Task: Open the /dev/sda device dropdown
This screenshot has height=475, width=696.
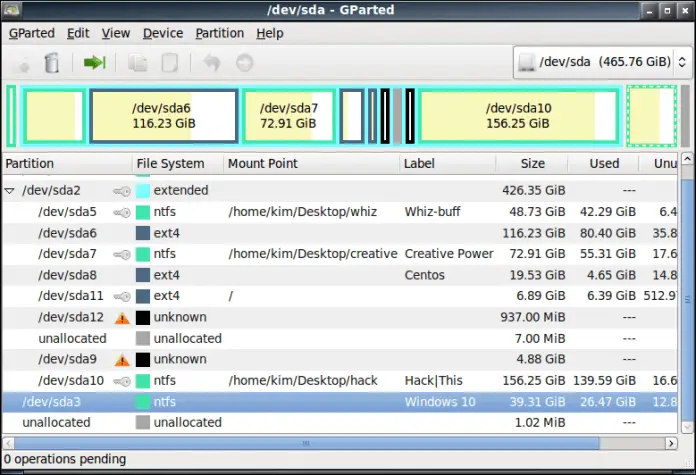Action: pyautogui.click(x=601, y=62)
